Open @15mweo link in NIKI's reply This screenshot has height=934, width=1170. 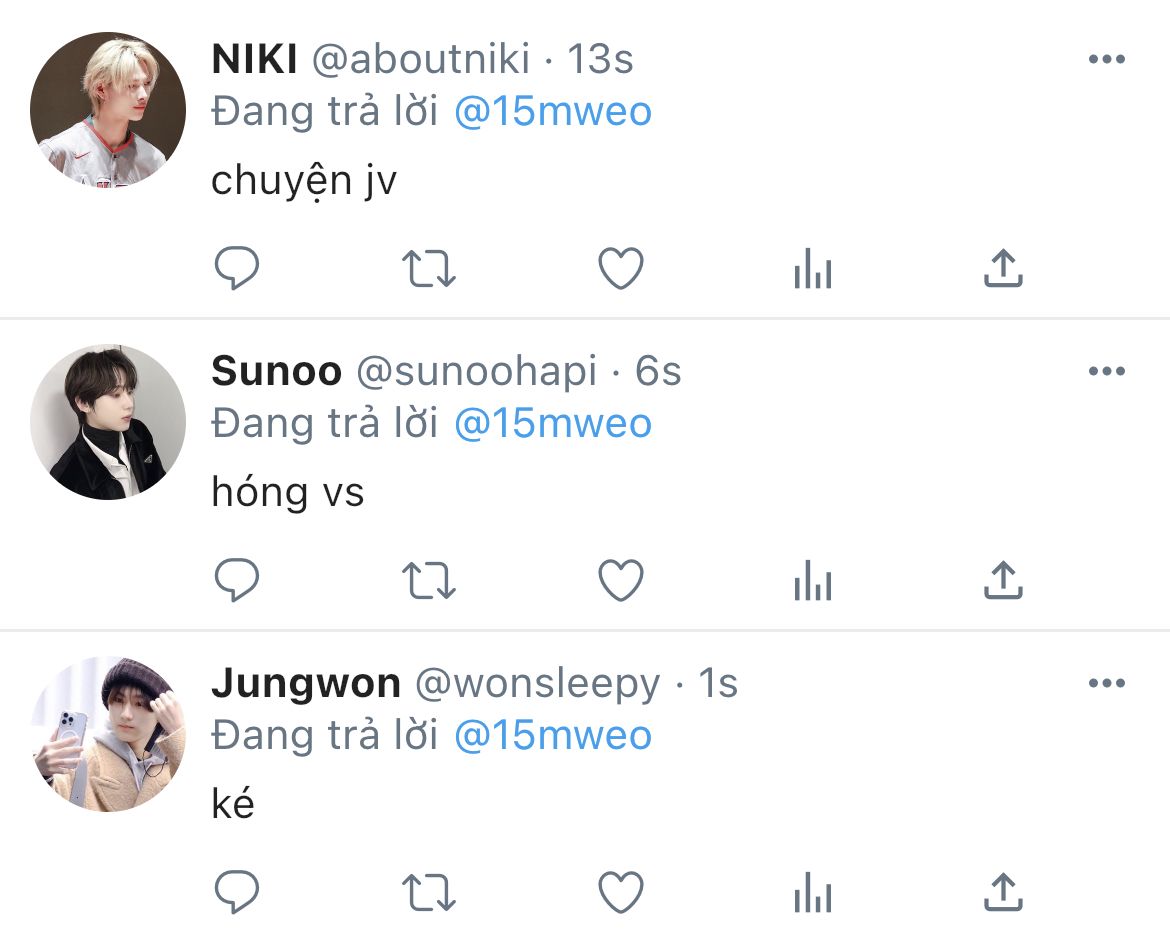pos(553,112)
